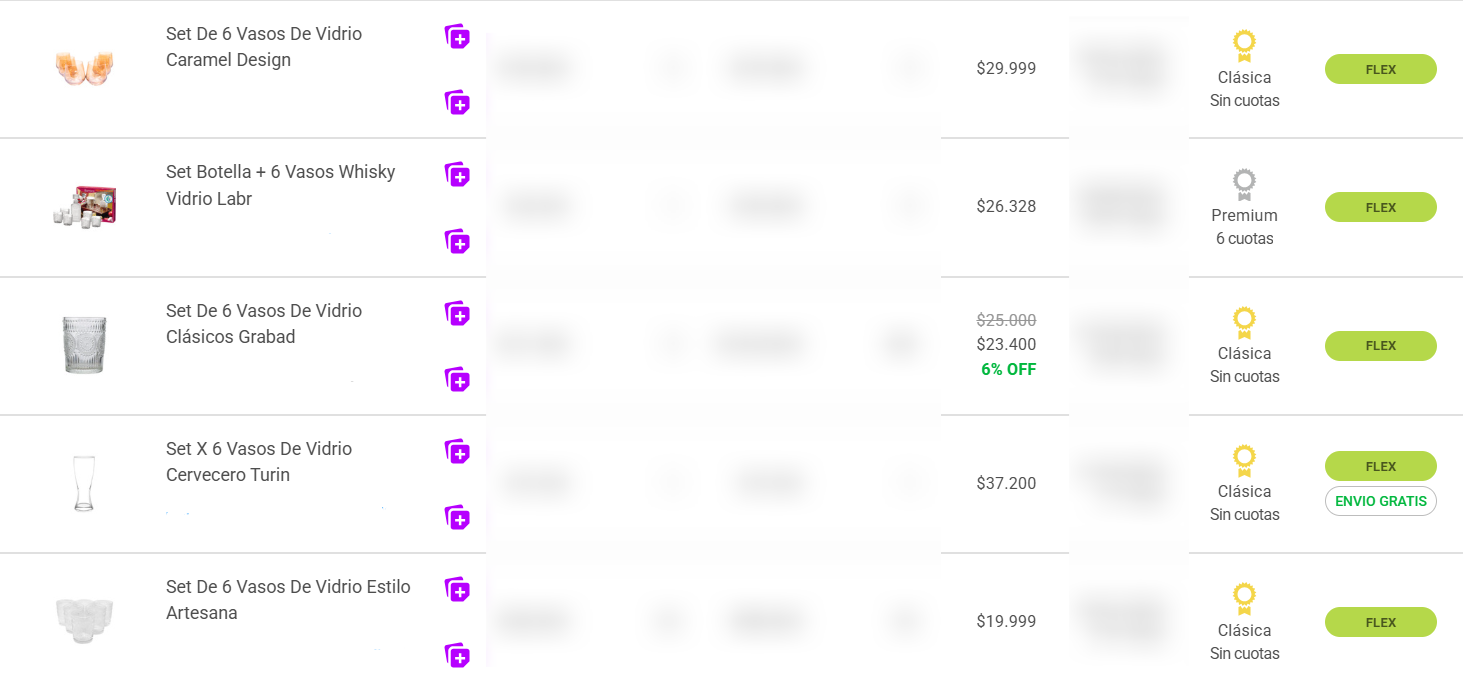Click FLEX badge in the Whisky set row
The image size is (1463, 685).
point(1380,207)
